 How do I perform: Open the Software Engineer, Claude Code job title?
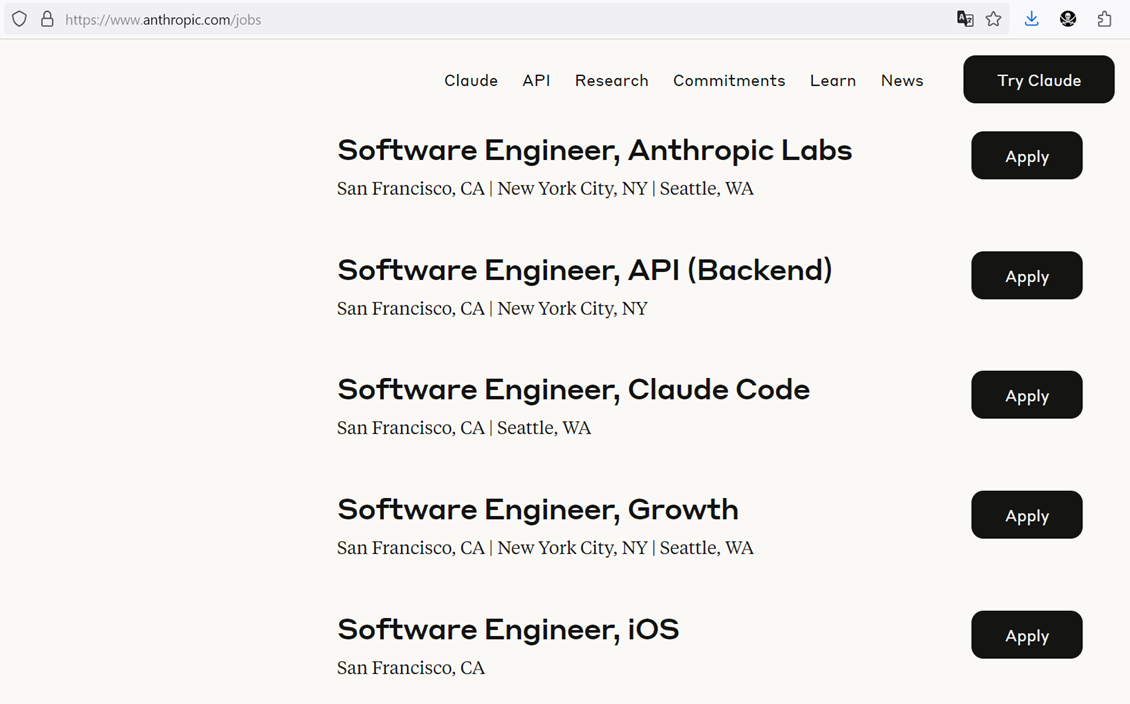[x=573, y=389]
